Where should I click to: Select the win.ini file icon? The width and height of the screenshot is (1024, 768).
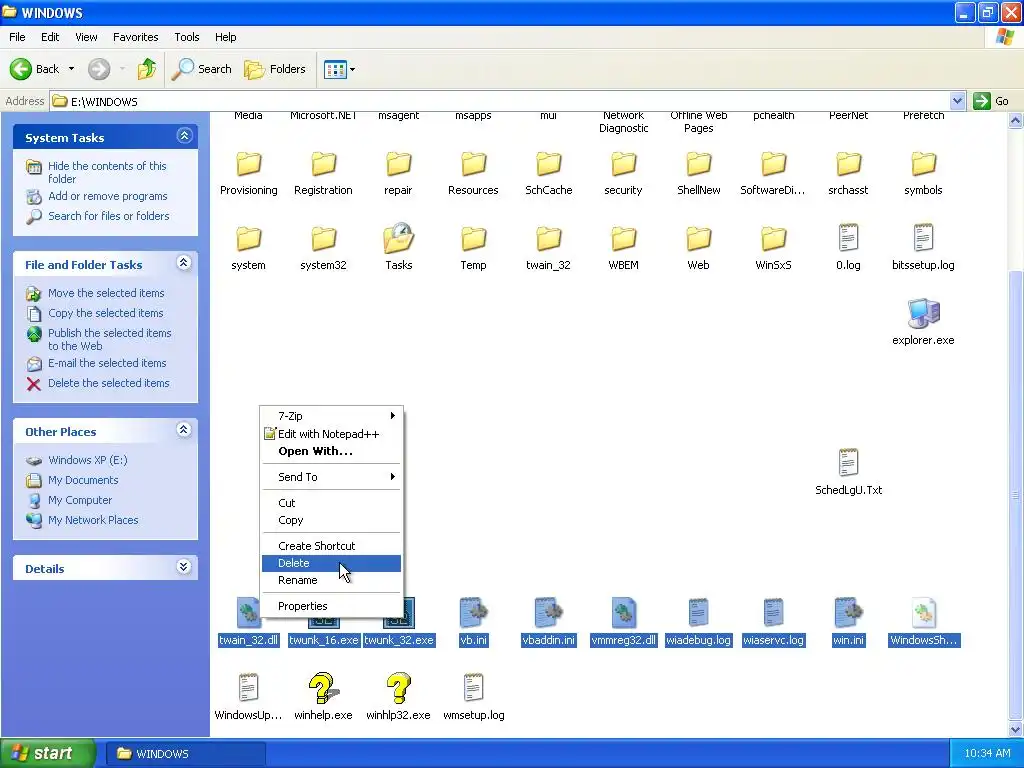[848, 613]
